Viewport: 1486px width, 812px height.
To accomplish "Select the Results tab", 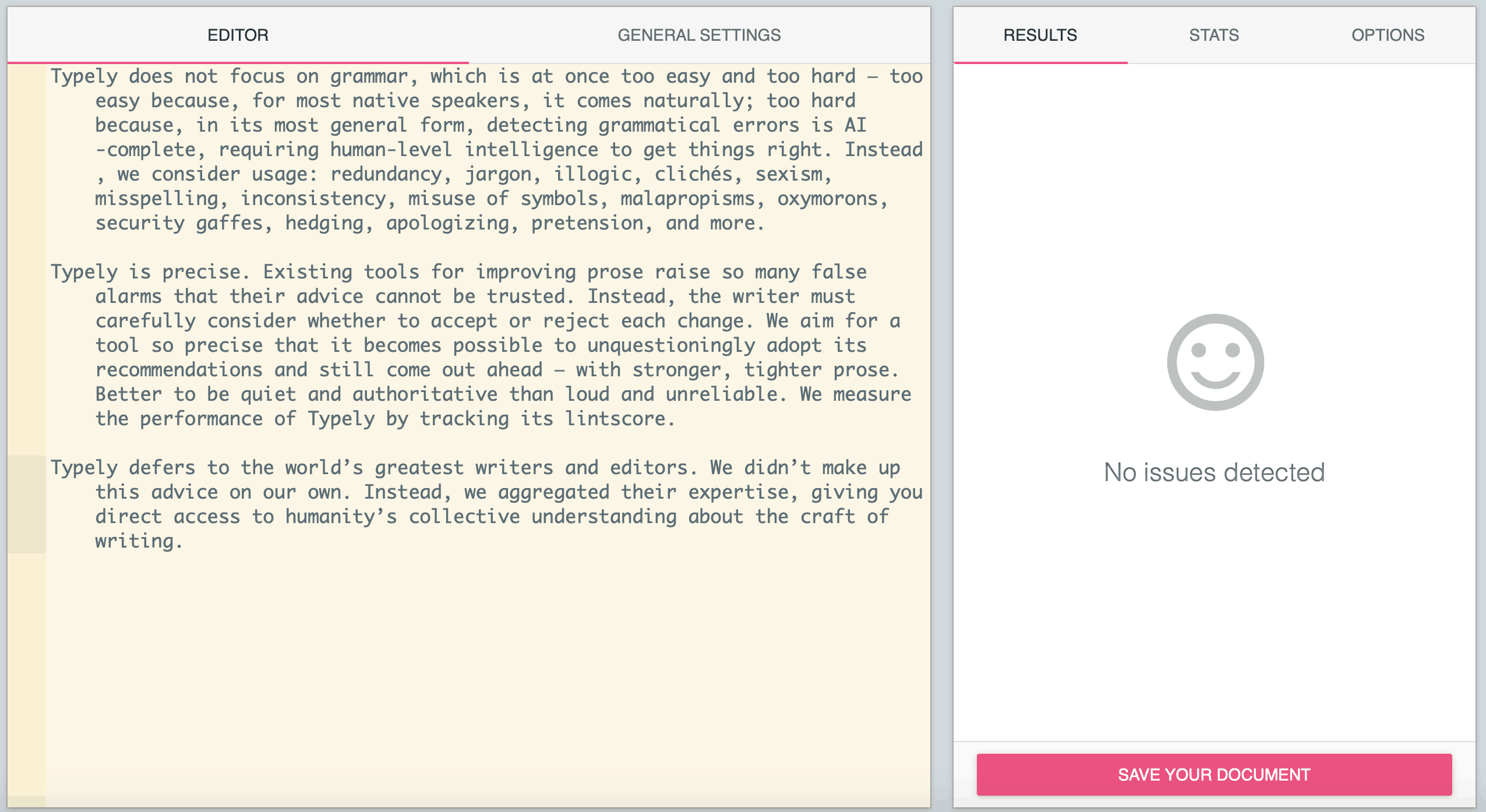I will [1040, 35].
